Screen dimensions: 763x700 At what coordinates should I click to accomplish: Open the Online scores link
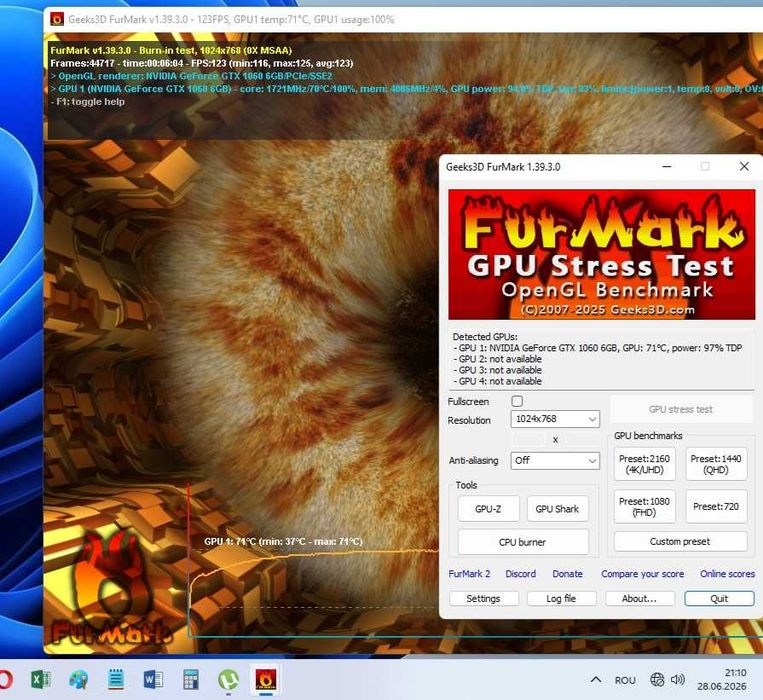pos(727,574)
